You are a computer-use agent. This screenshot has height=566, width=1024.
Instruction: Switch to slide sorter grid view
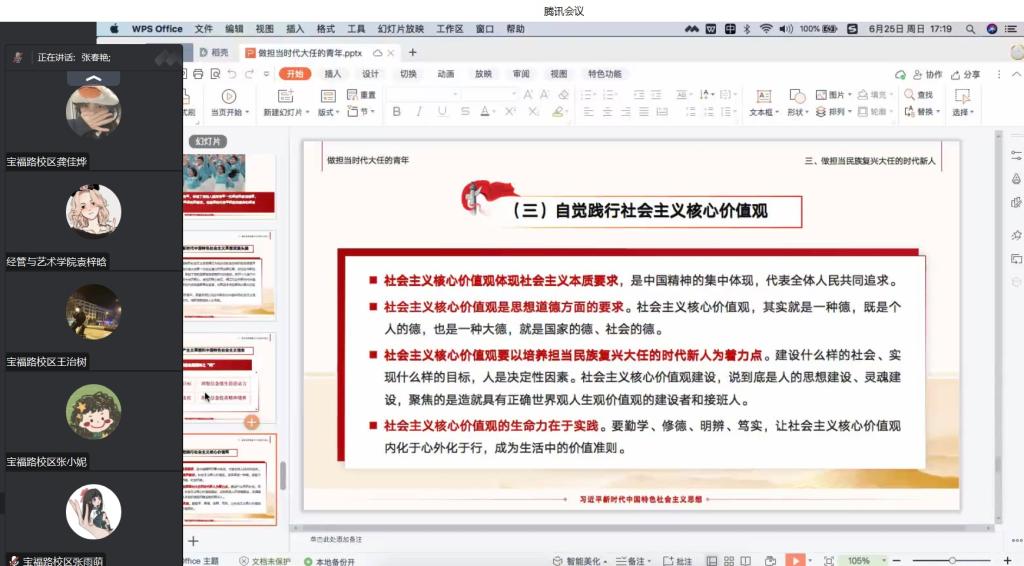(x=729, y=561)
